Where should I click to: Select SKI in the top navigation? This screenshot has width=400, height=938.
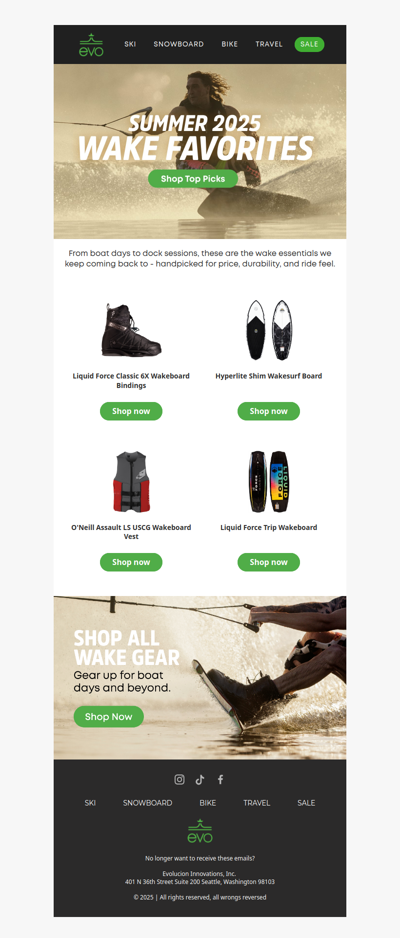(x=130, y=44)
